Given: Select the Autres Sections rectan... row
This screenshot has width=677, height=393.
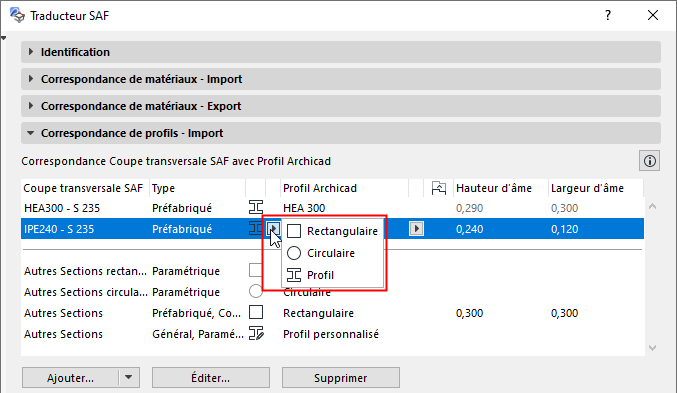Looking at the screenshot, I should pos(332,271).
